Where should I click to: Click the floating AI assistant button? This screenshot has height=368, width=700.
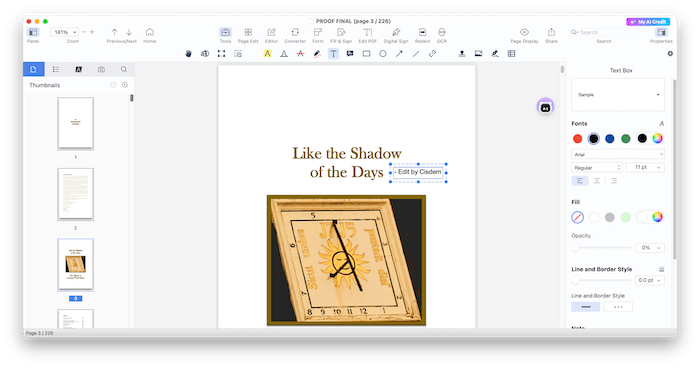(x=545, y=107)
